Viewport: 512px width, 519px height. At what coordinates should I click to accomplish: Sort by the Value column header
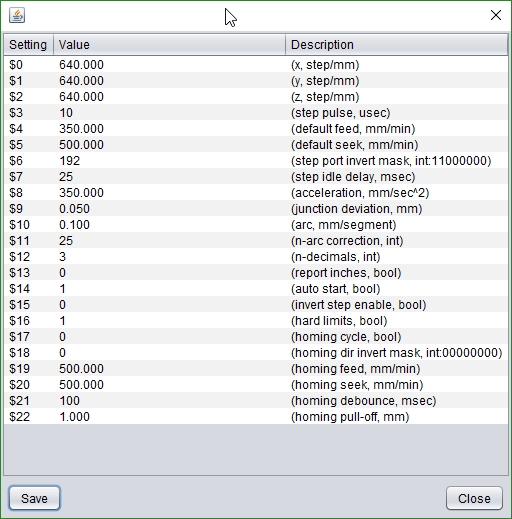[170, 44]
